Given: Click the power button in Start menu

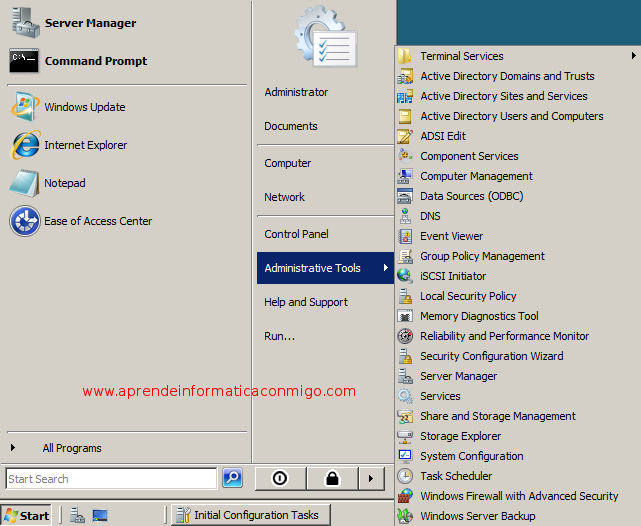Looking at the screenshot, I should point(280,478).
